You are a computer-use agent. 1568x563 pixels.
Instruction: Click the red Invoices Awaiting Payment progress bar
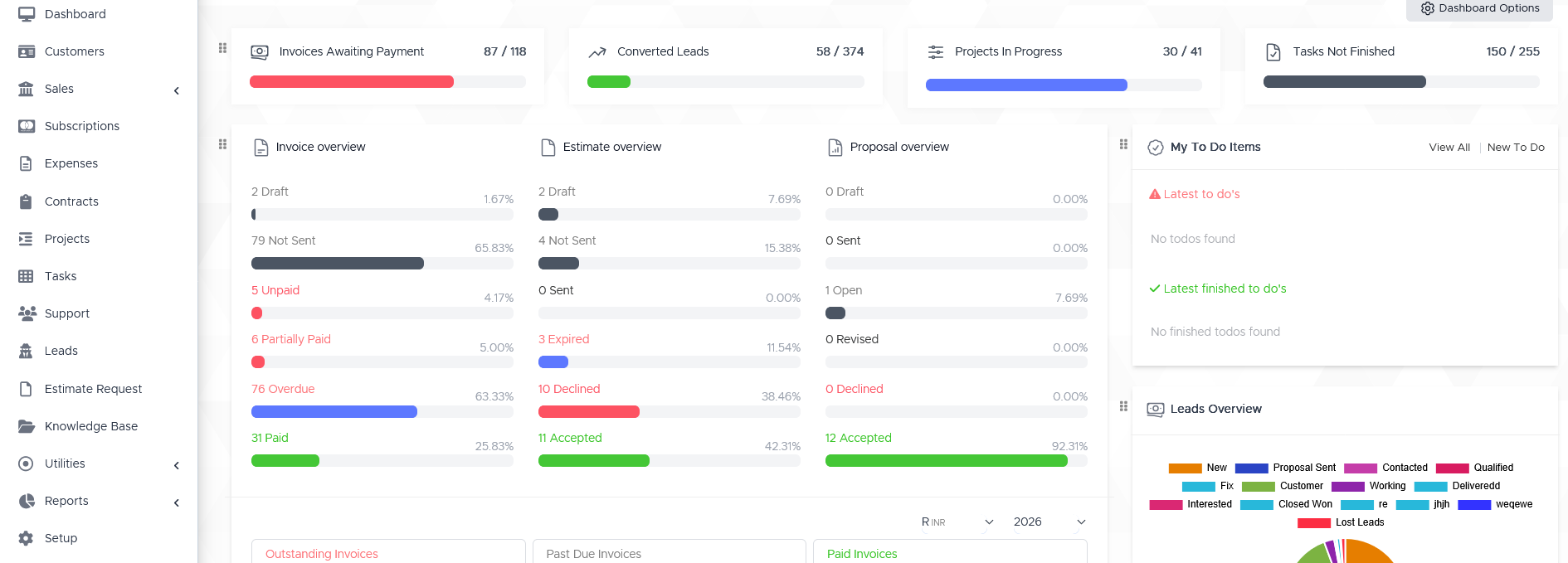point(352,82)
